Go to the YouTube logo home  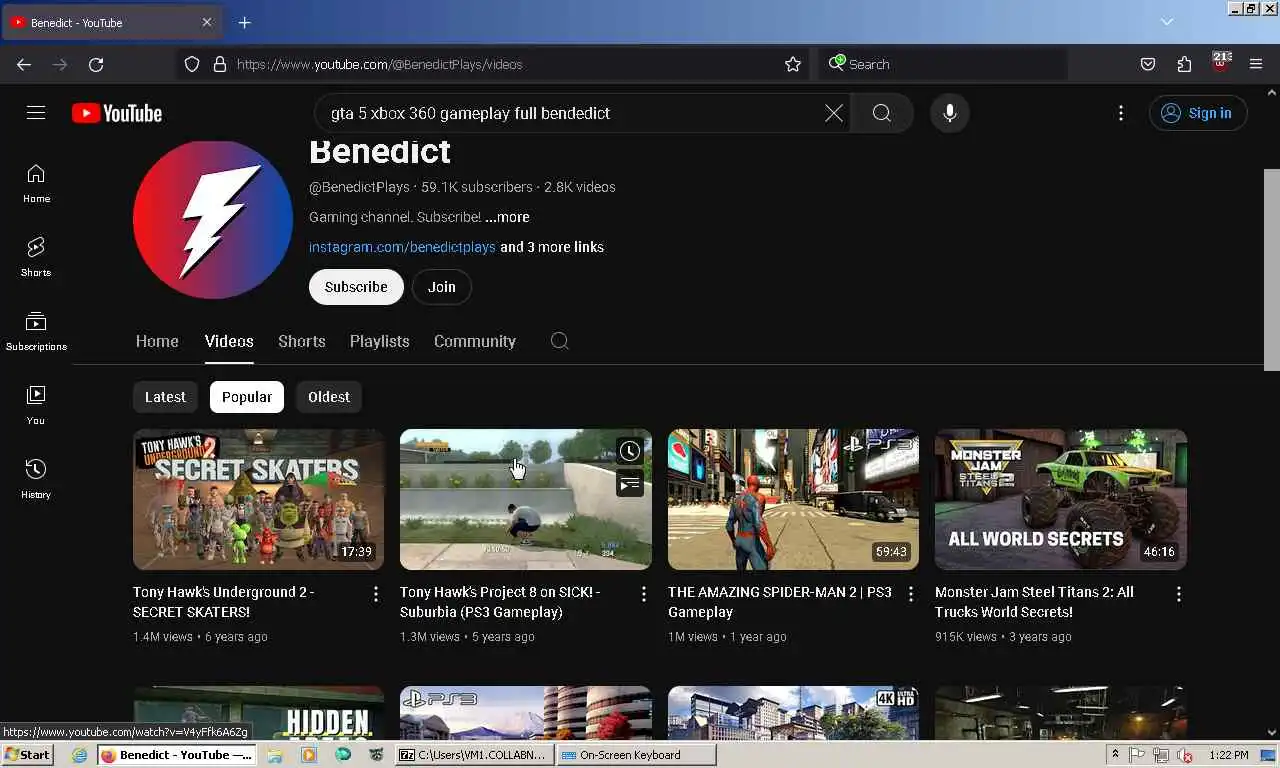coord(117,113)
